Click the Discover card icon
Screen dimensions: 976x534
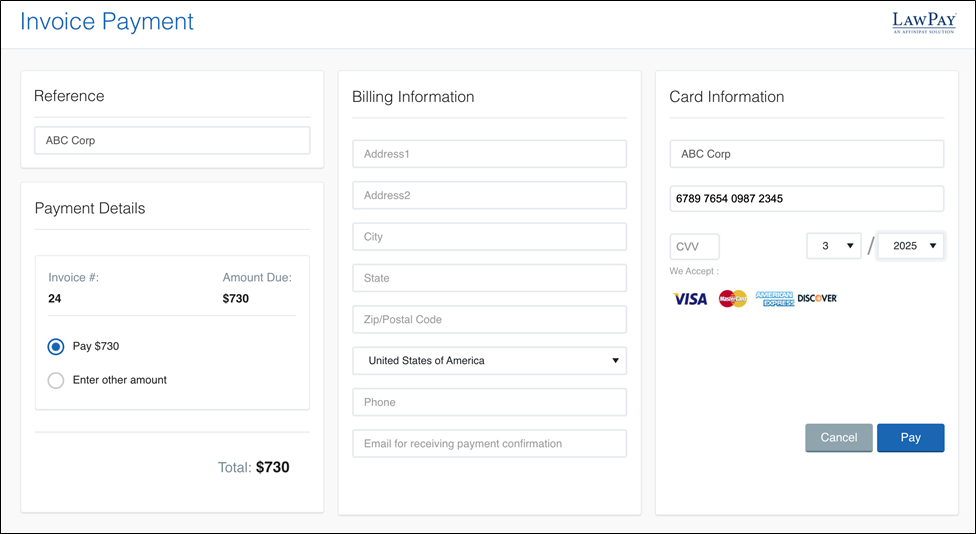(x=817, y=299)
